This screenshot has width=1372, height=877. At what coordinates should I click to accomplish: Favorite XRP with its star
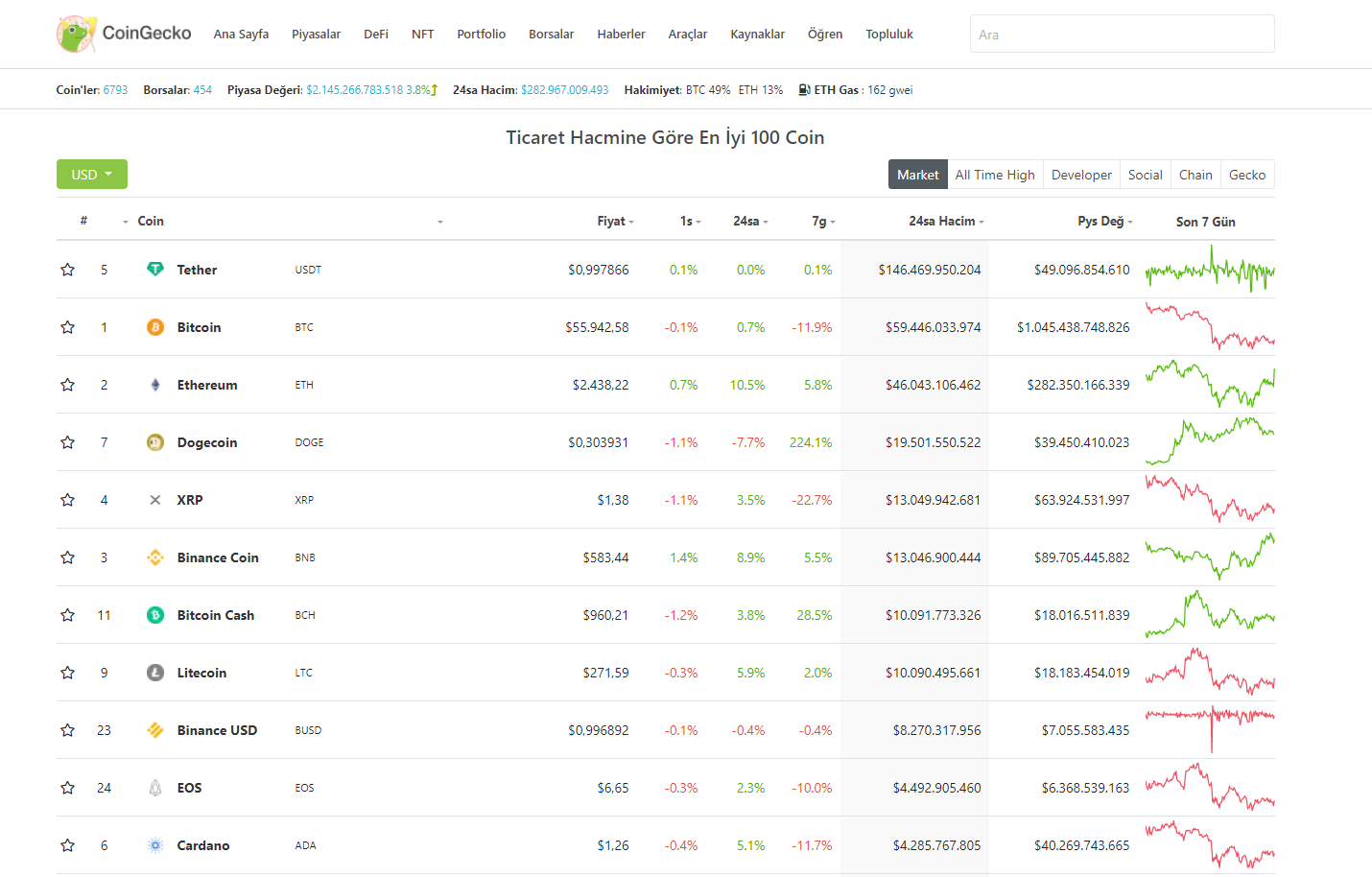(67, 500)
